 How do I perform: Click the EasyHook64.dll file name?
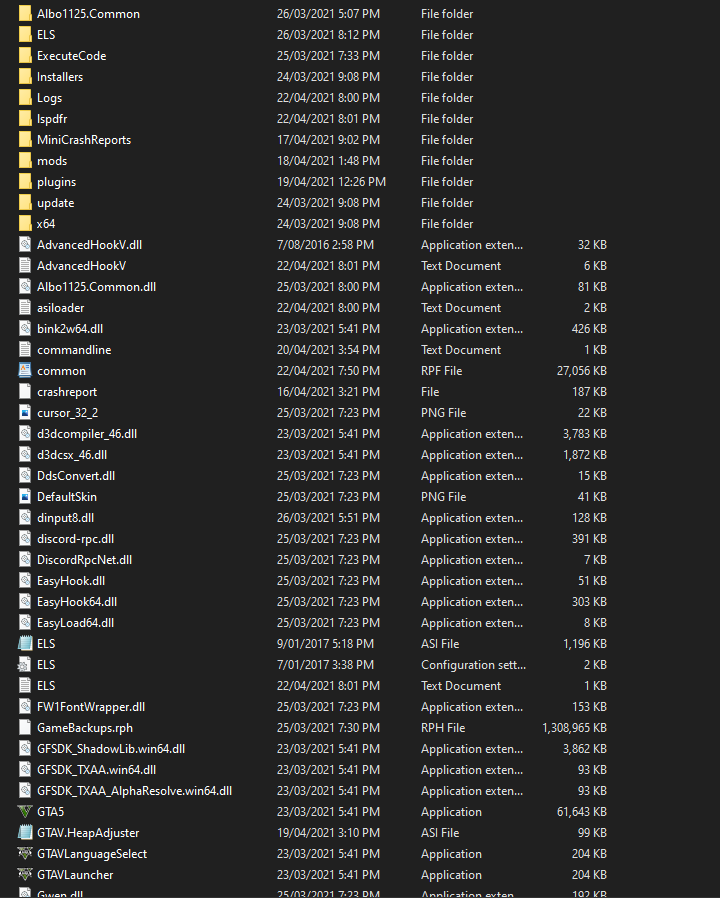[77, 602]
